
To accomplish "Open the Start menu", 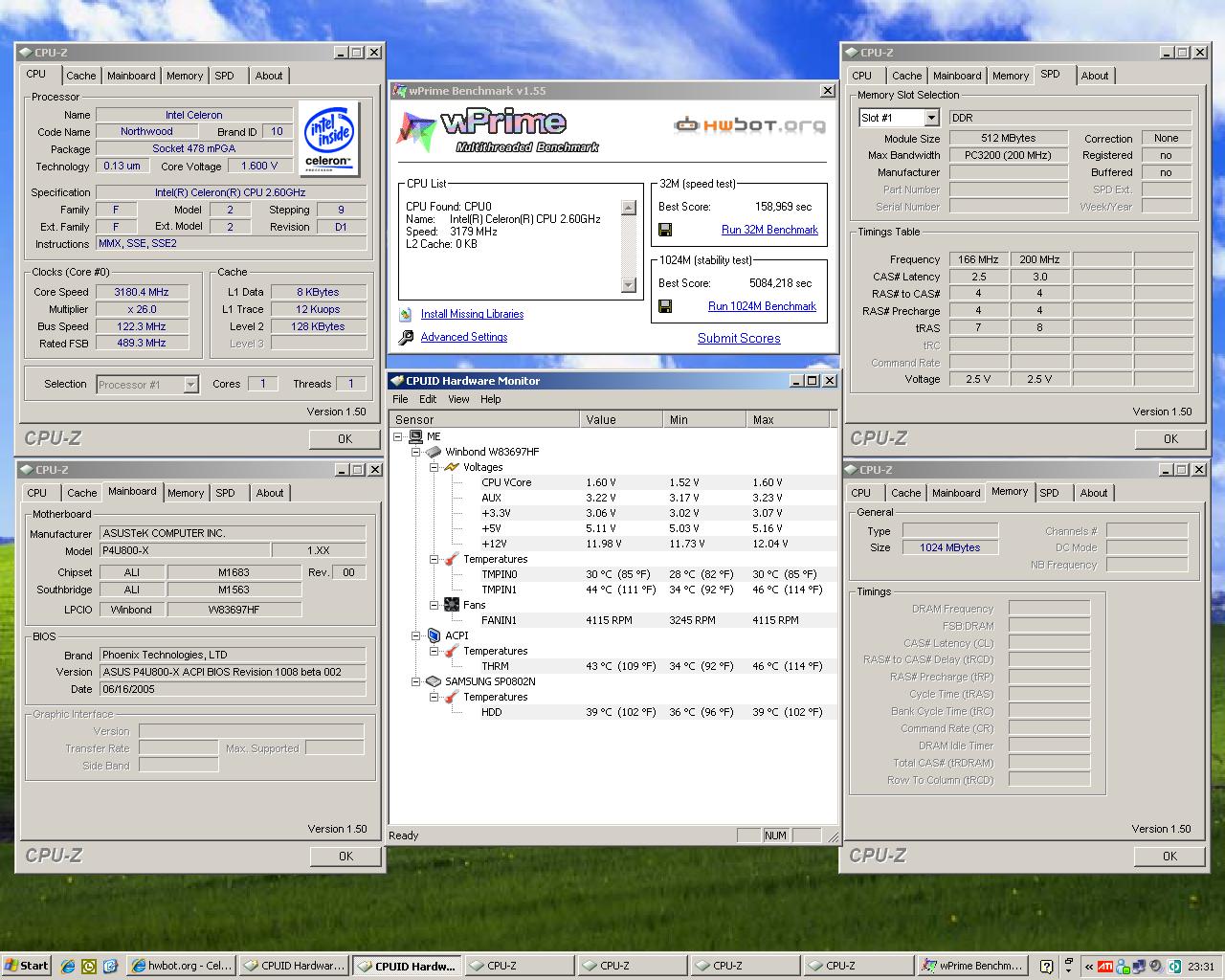I will point(26,966).
